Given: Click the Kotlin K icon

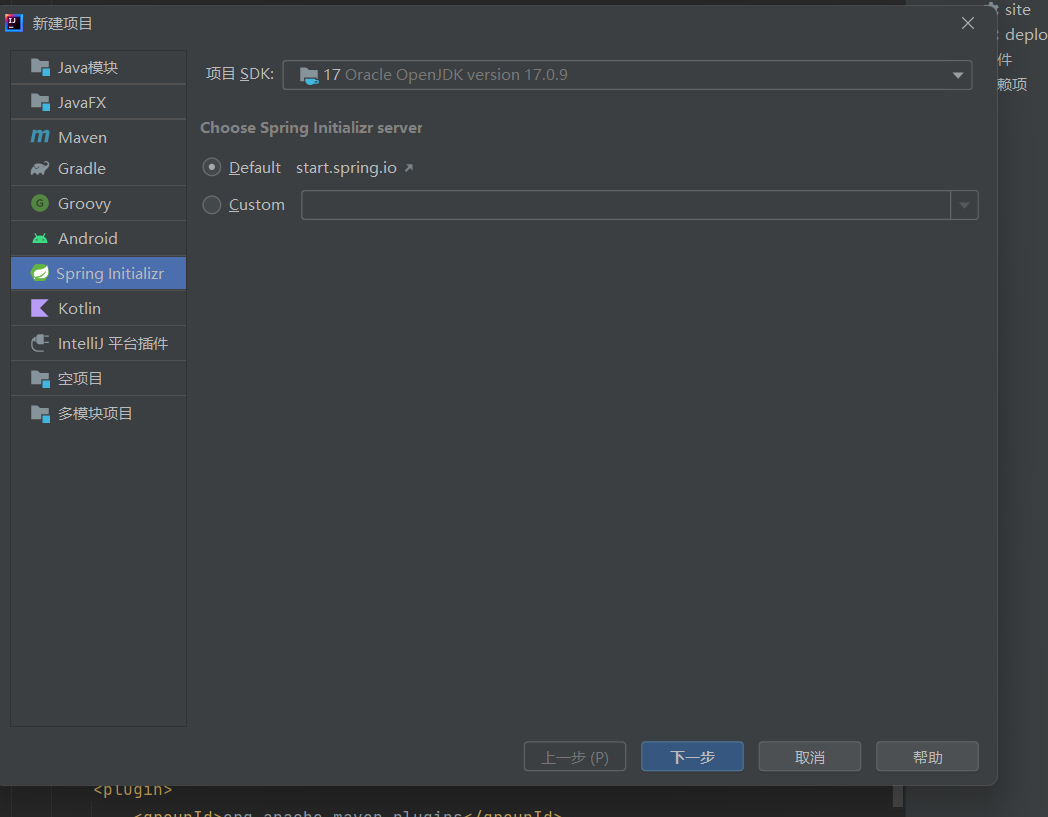Looking at the screenshot, I should coord(40,308).
